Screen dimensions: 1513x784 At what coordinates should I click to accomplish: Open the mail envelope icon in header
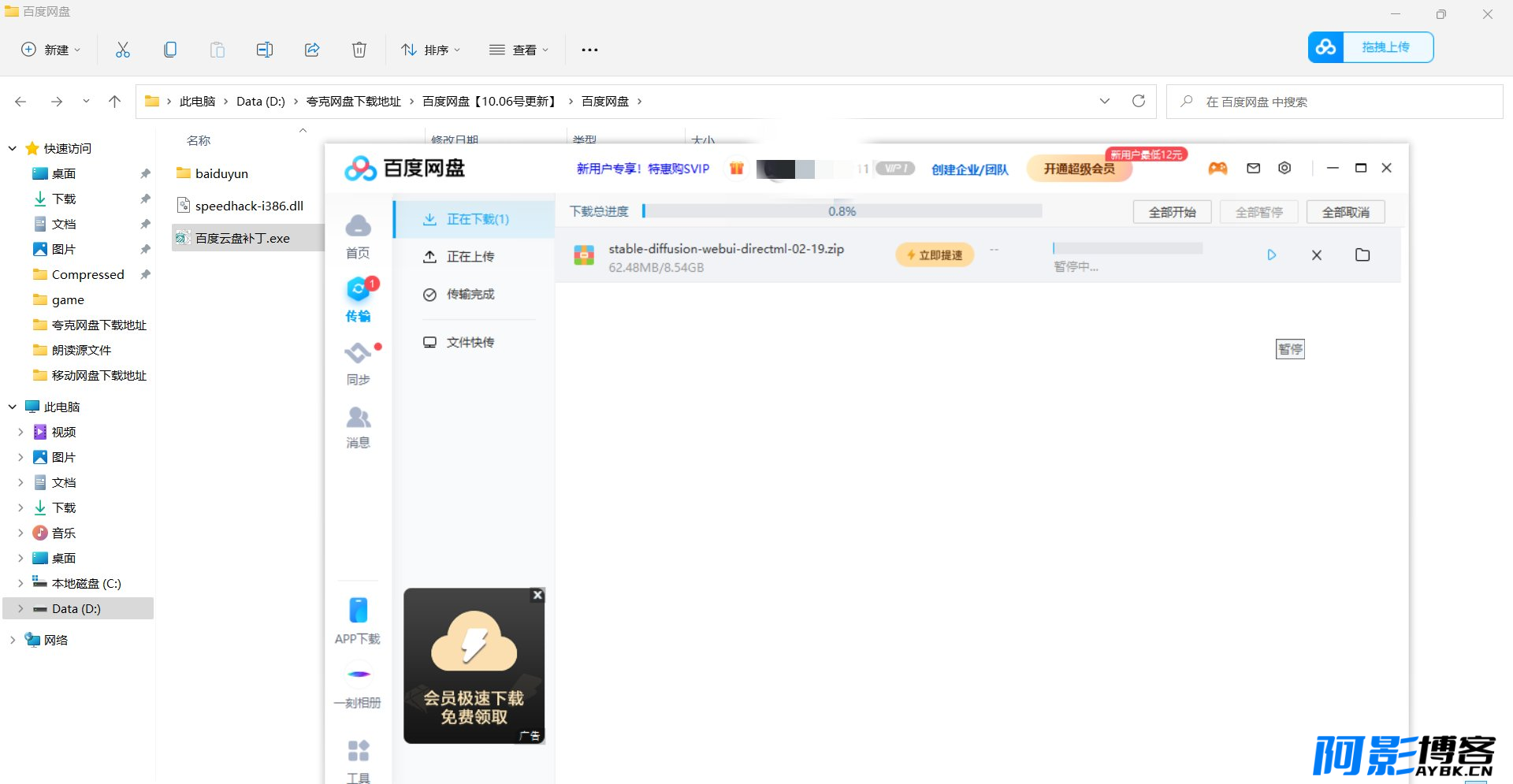(1254, 168)
